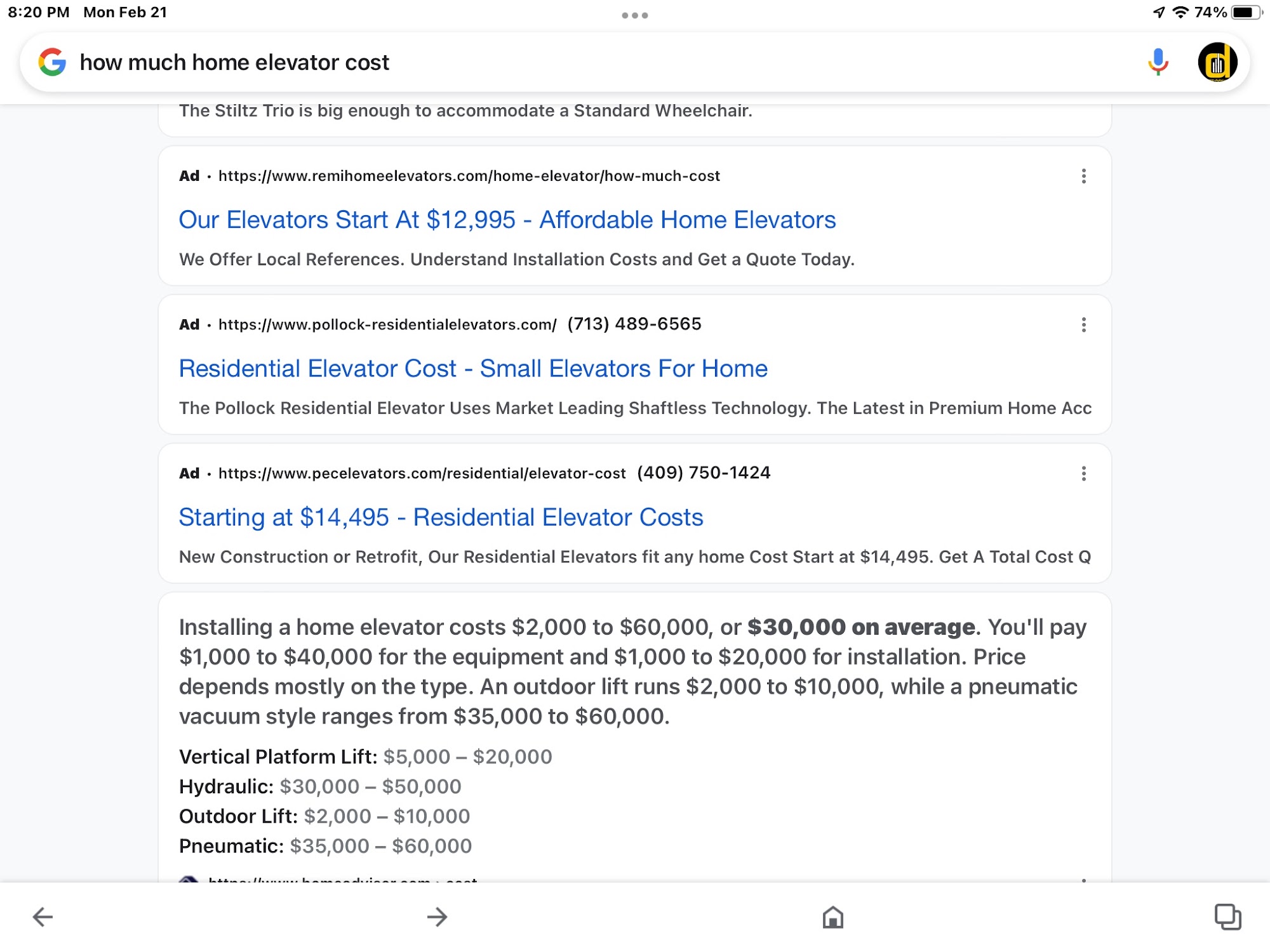Open 'Starting at $14,495' ad link
The image size is (1270, 952).
pos(441,517)
